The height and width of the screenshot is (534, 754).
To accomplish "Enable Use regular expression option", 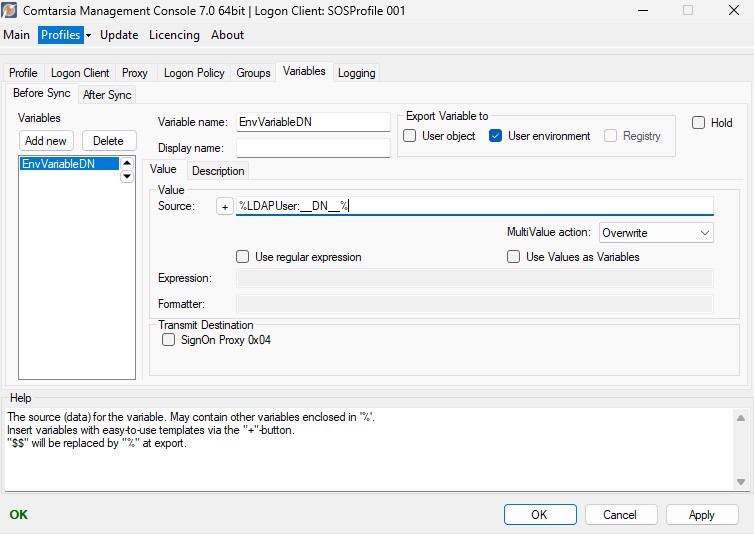I will tap(242, 257).
